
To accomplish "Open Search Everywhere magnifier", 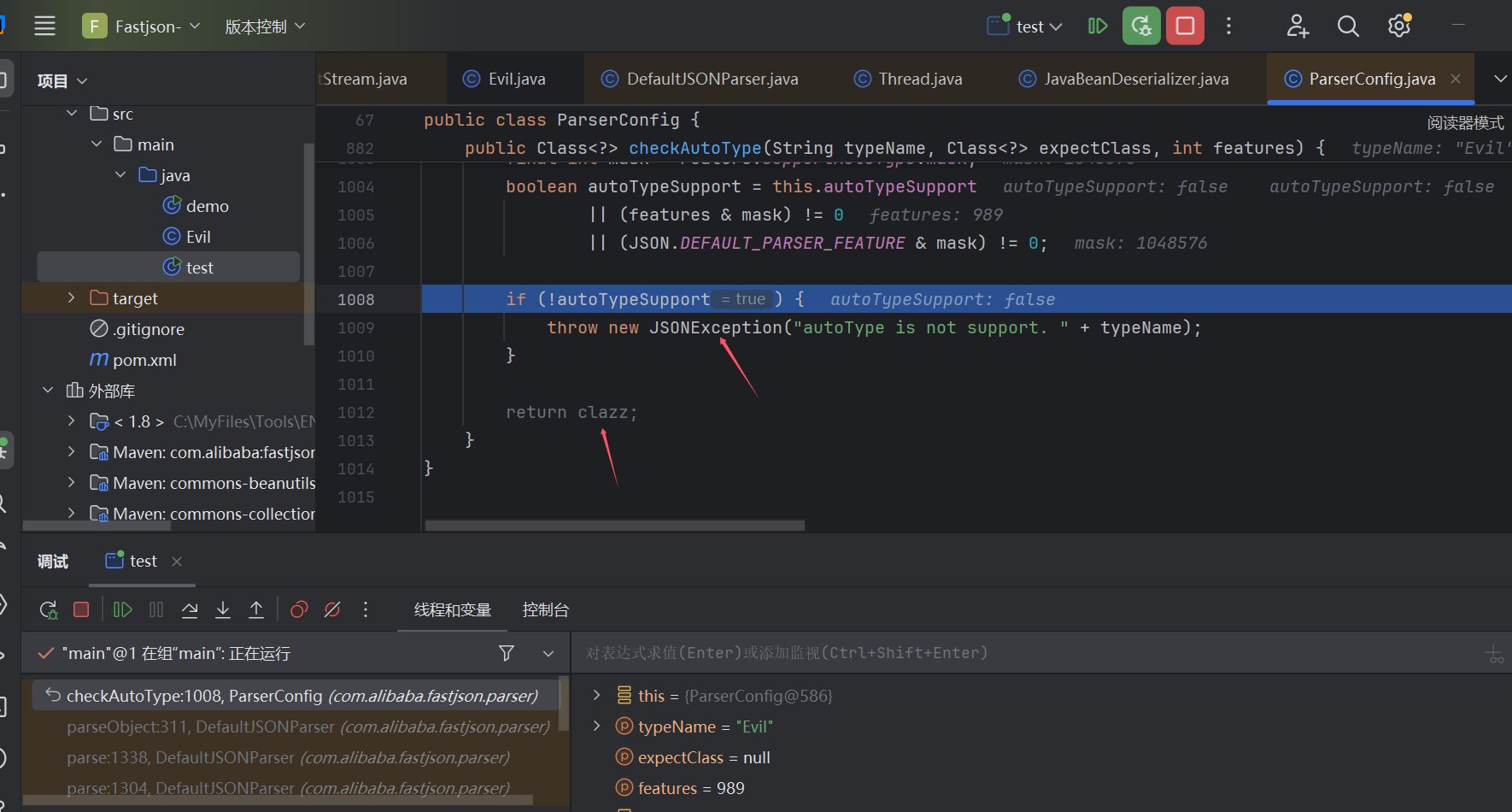I will point(1348,26).
